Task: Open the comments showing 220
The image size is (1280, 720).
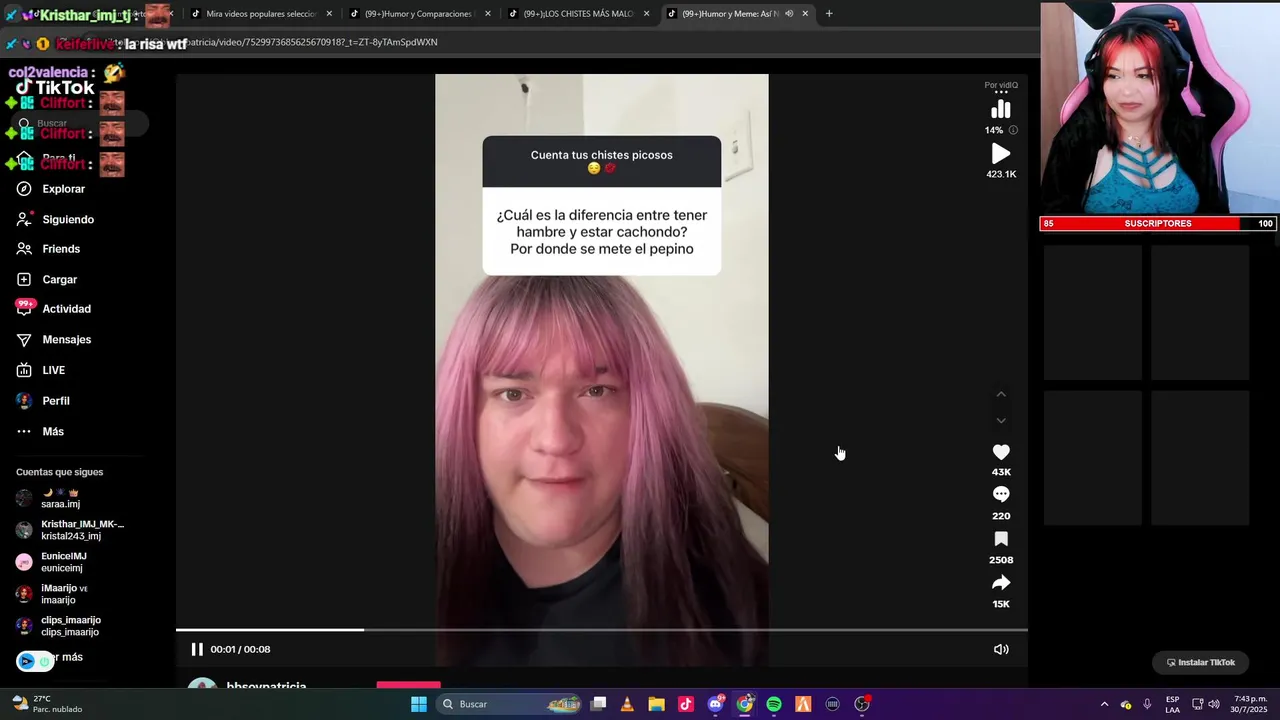Action: pos(1001,495)
